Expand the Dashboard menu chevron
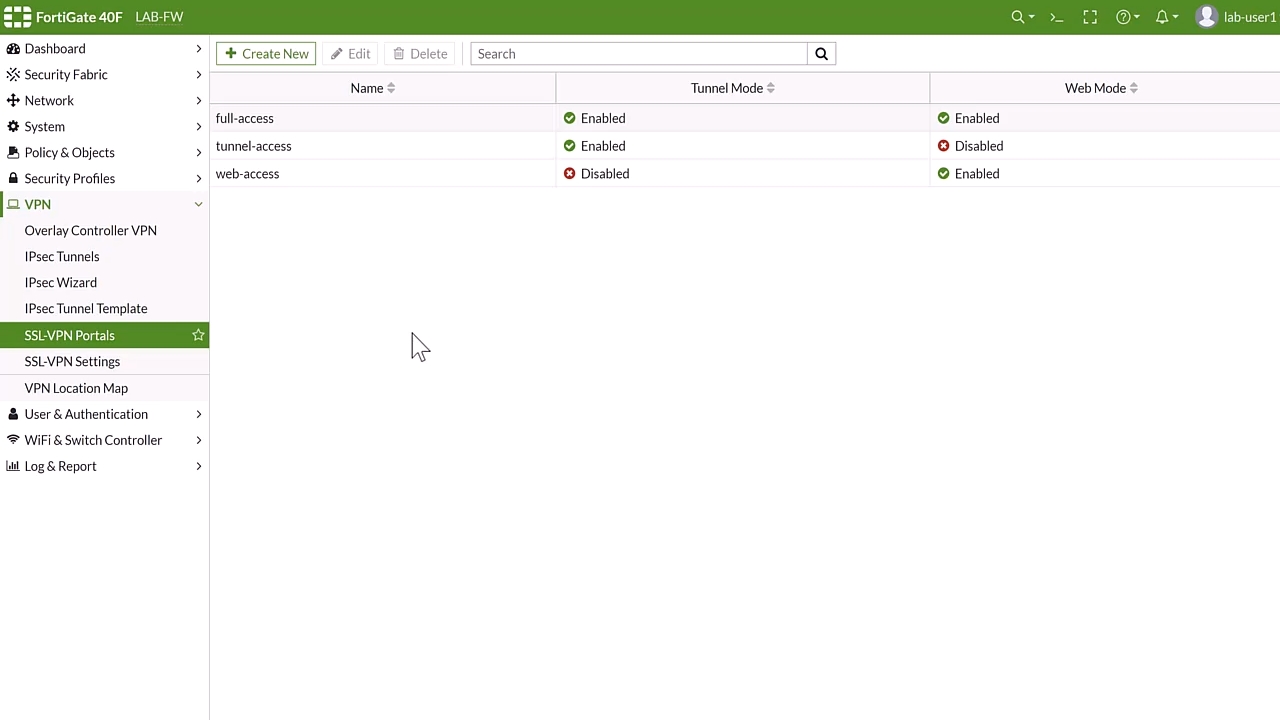Screen dimensions: 1280x720 pos(198,48)
